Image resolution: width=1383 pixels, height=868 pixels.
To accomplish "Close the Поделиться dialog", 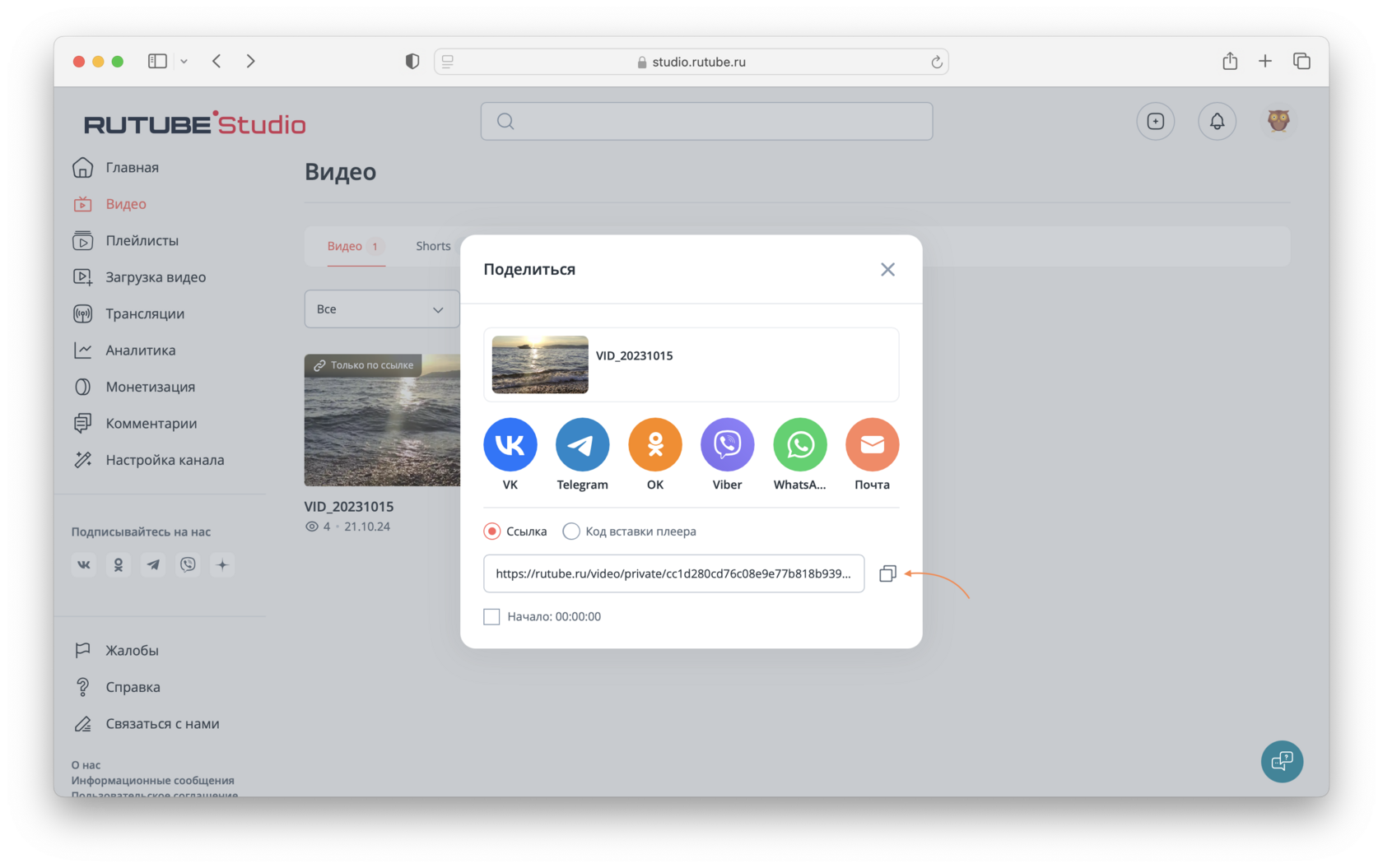I will [887, 269].
